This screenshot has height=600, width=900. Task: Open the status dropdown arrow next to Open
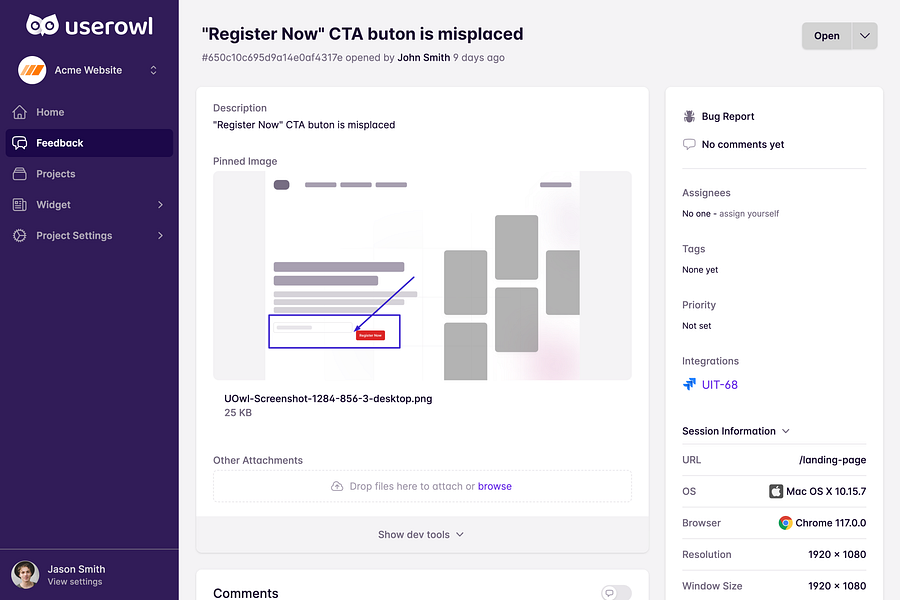click(864, 36)
